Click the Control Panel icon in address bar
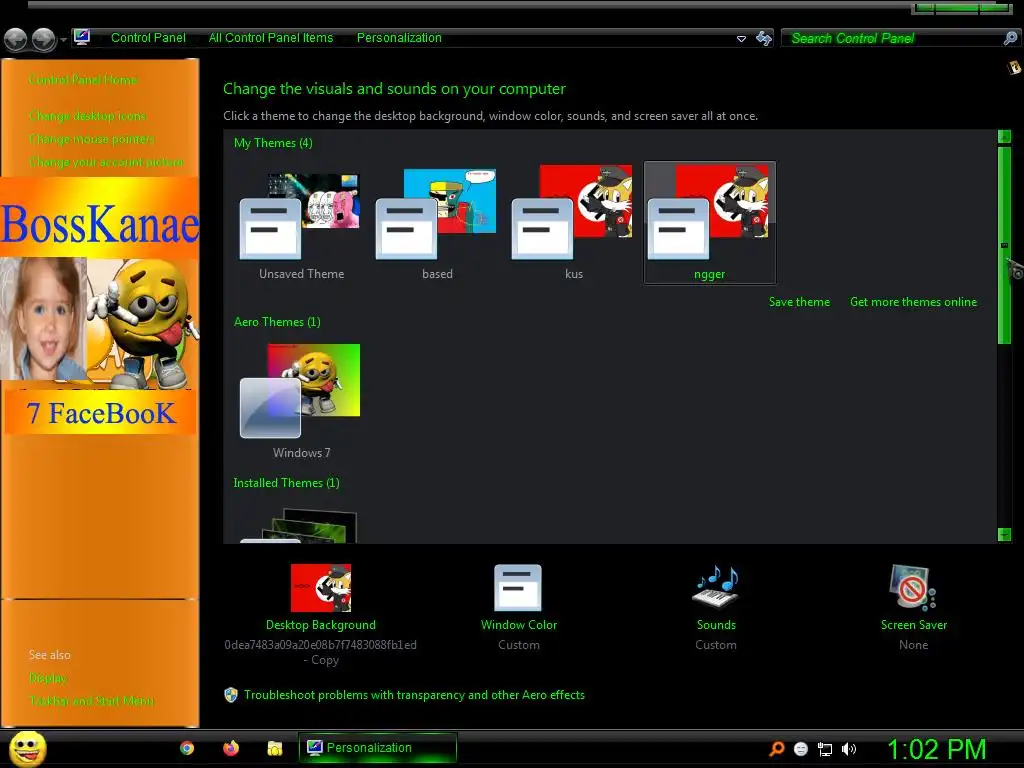Image resolution: width=1024 pixels, height=768 pixels. [x=82, y=37]
